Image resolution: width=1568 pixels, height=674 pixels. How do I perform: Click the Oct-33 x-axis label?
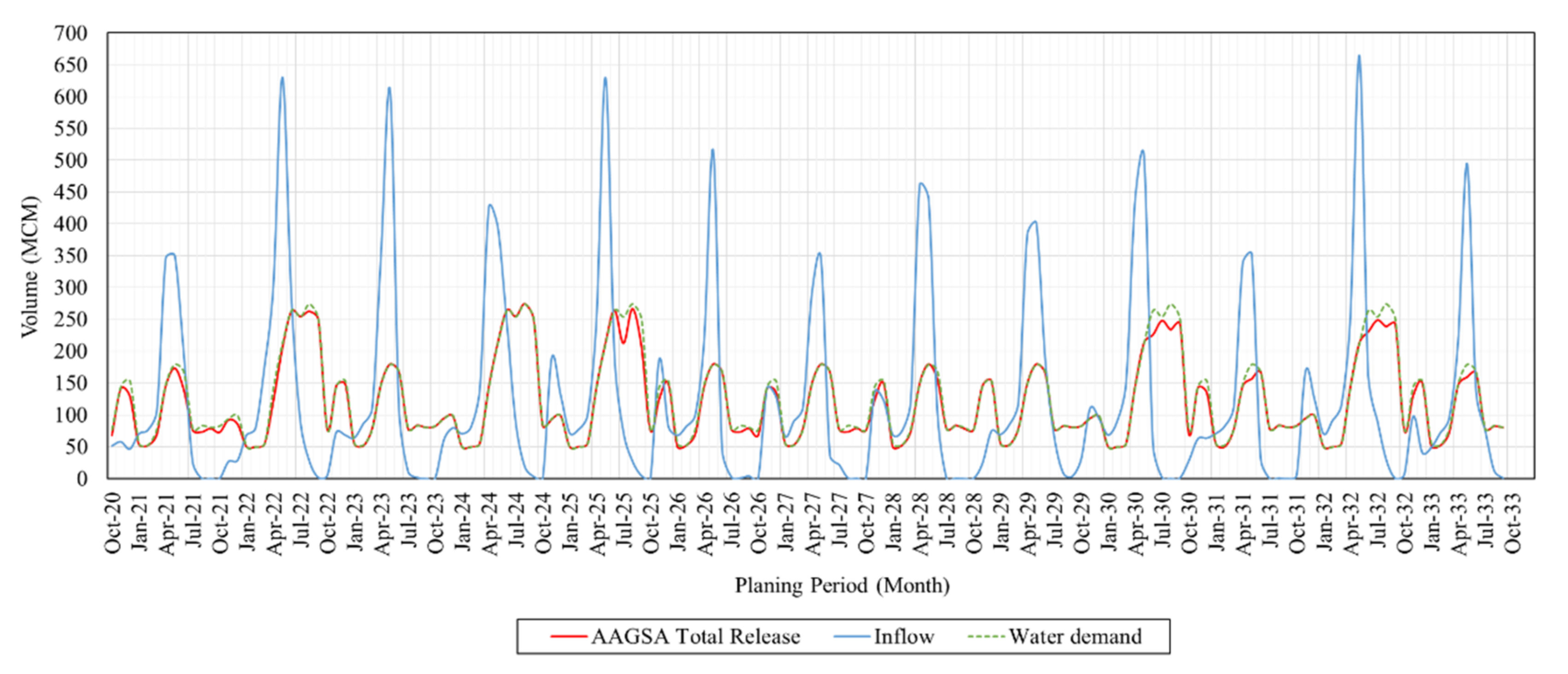[1512, 523]
